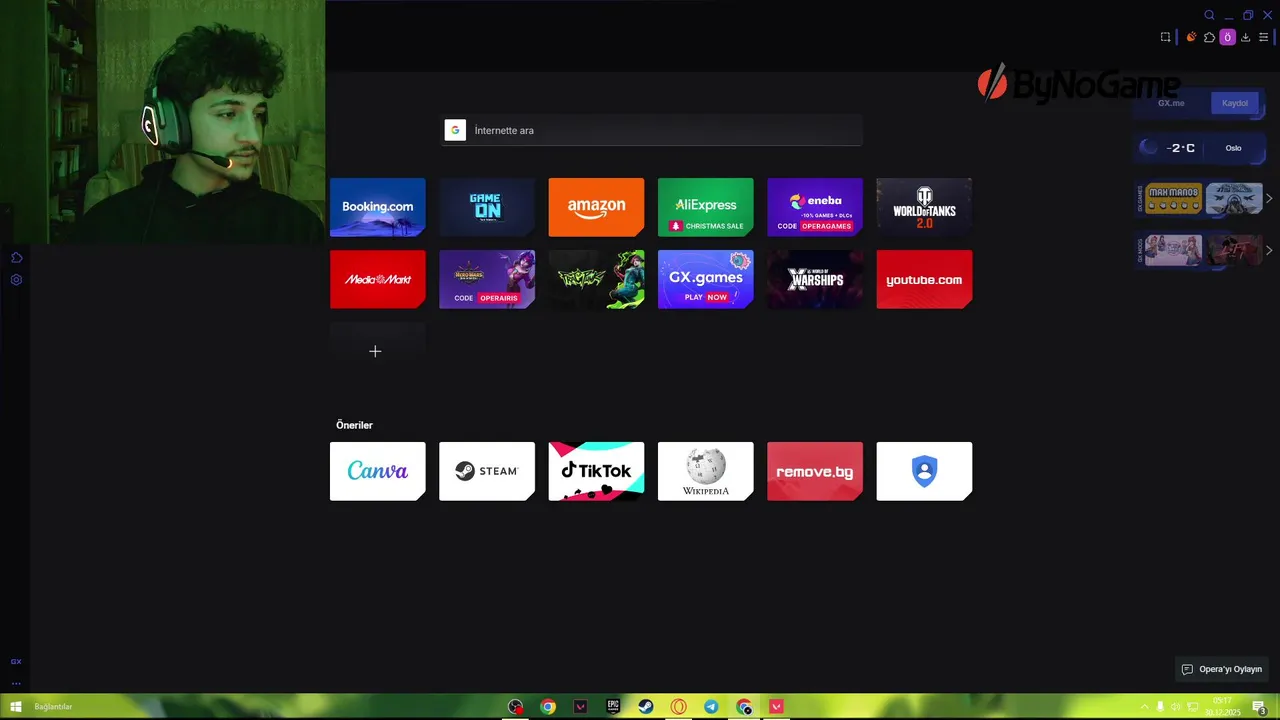1280x720 pixels.
Task: Open first Google Chrome taskbar icon
Action: (x=548, y=707)
